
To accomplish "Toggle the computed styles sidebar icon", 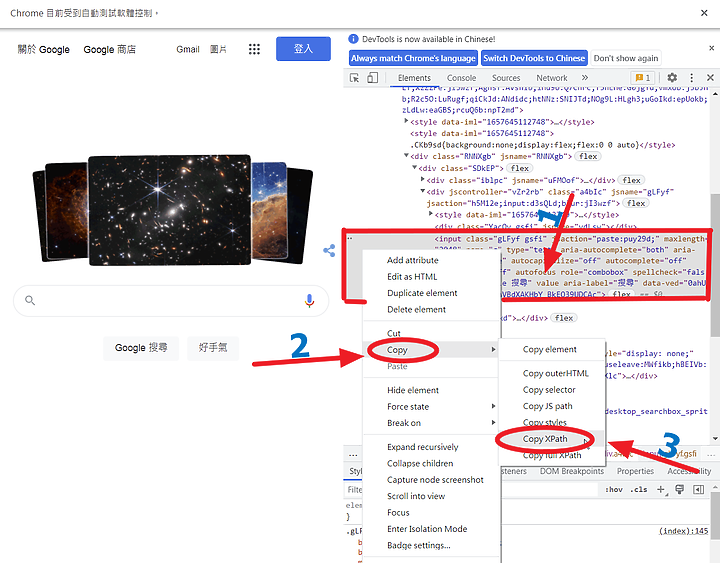I will coord(698,490).
